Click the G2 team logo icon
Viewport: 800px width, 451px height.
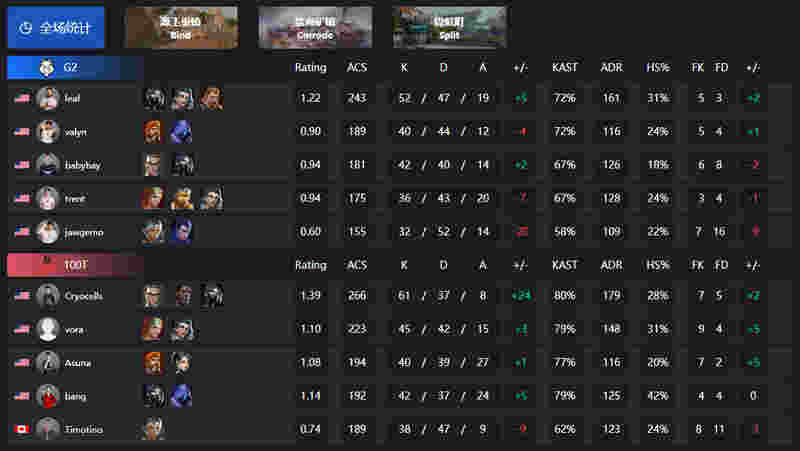click(47, 67)
